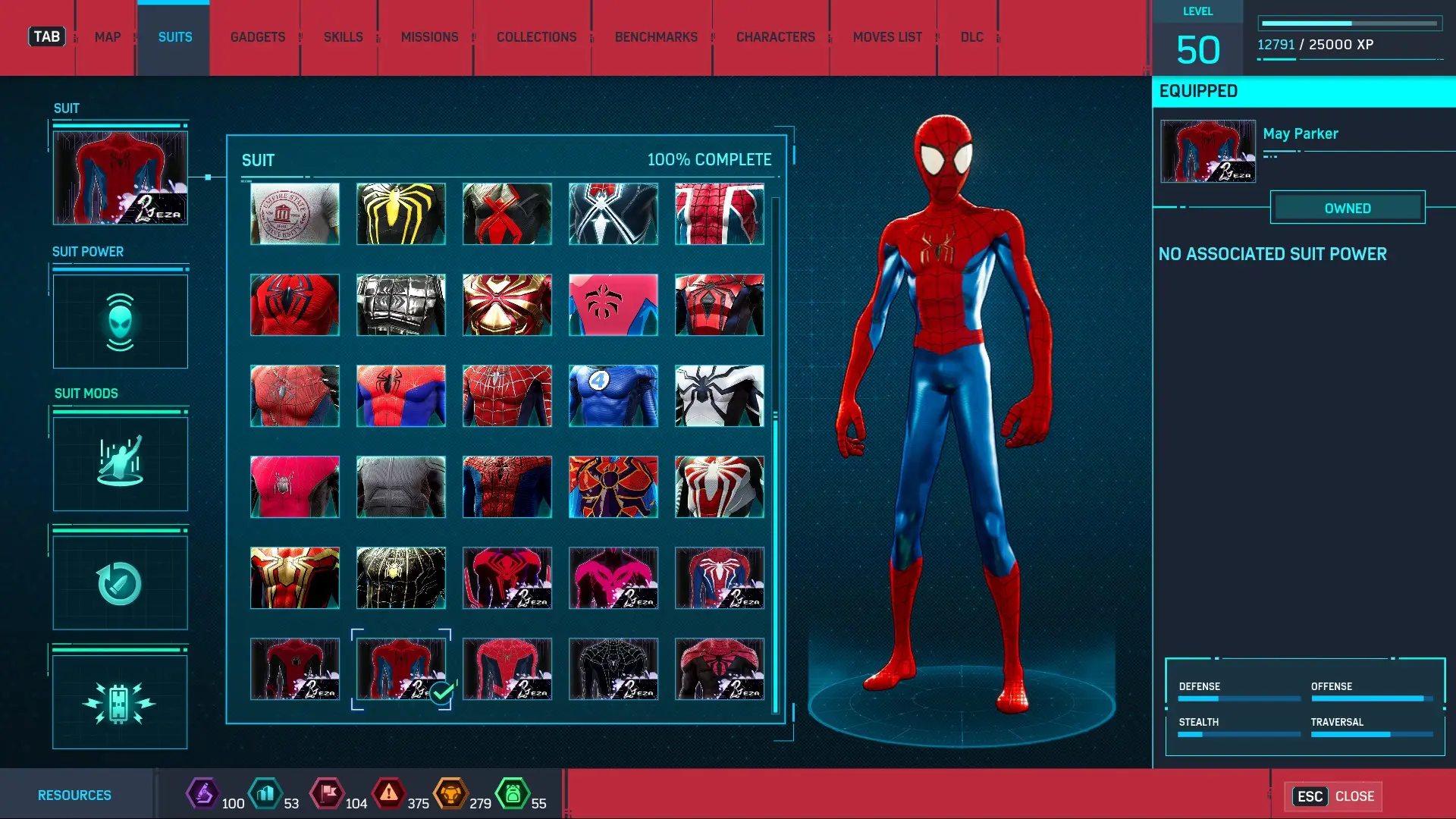1456x819 pixels.
Task: Select the checkmarked May Parker suit thumbnail
Action: coord(401,669)
